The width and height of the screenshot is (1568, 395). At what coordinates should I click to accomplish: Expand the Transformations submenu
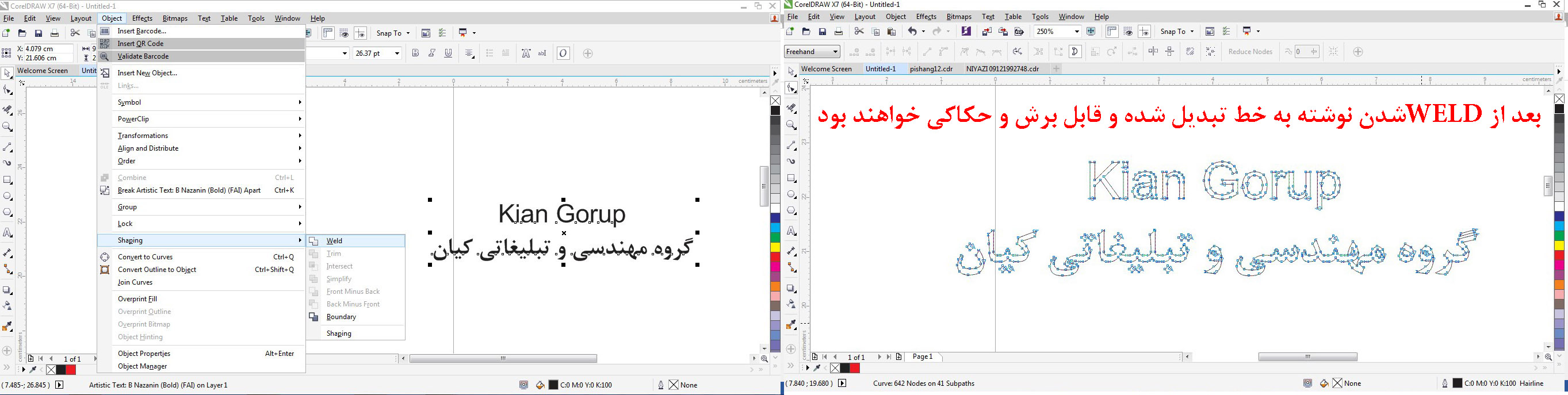(201, 136)
